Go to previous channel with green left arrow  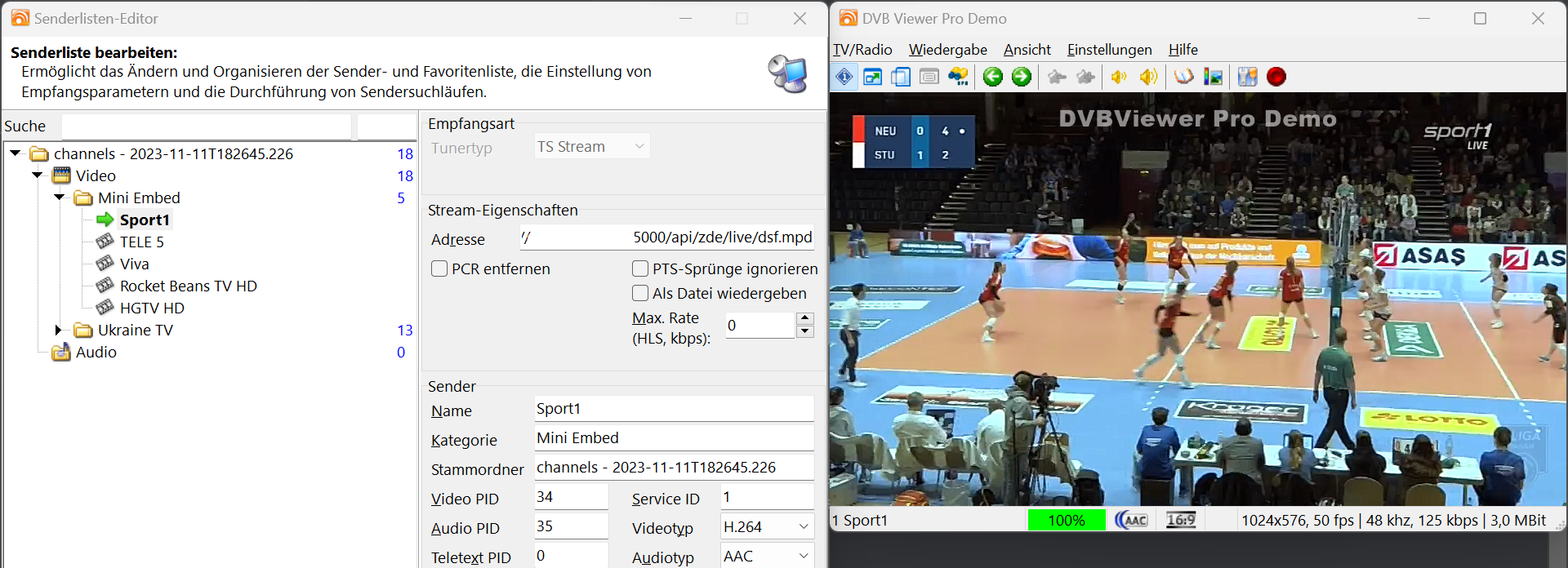click(993, 77)
